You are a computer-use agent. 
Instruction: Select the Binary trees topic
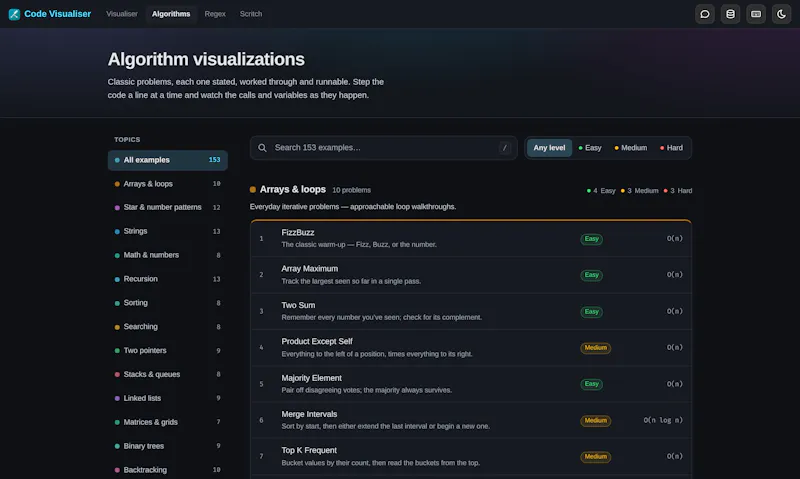point(167,446)
